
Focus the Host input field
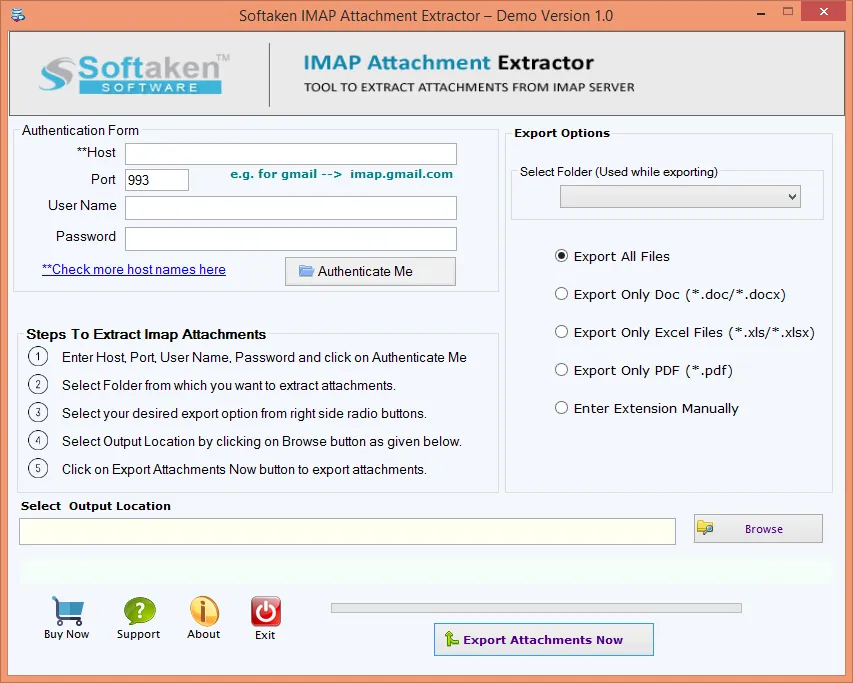(x=290, y=154)
